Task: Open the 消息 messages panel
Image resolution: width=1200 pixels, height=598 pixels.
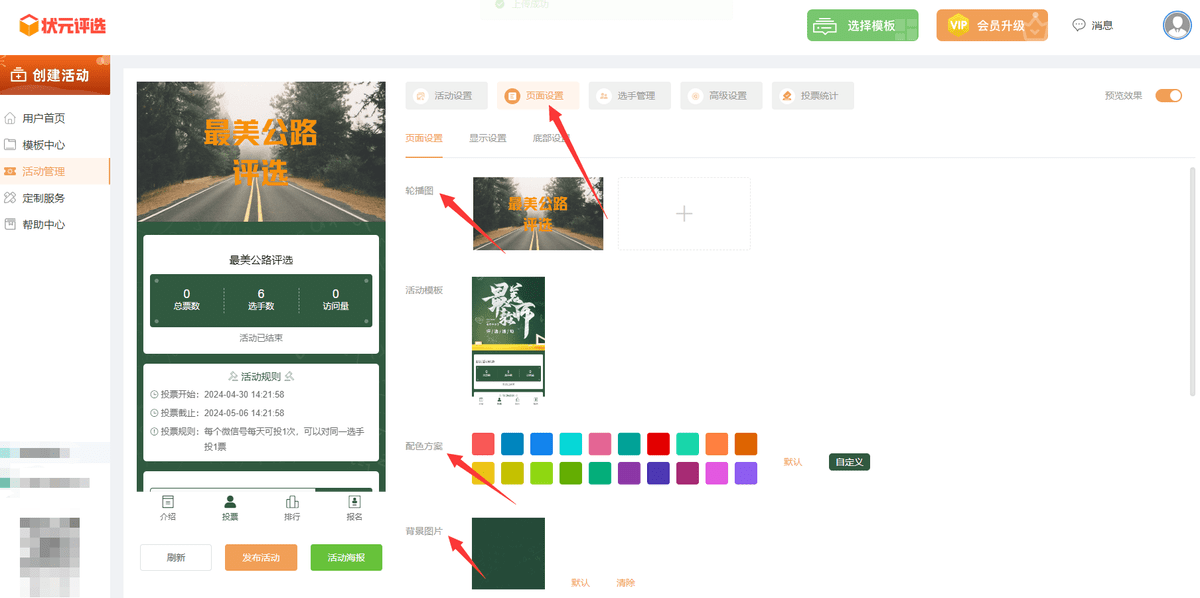Action: 1094,25
